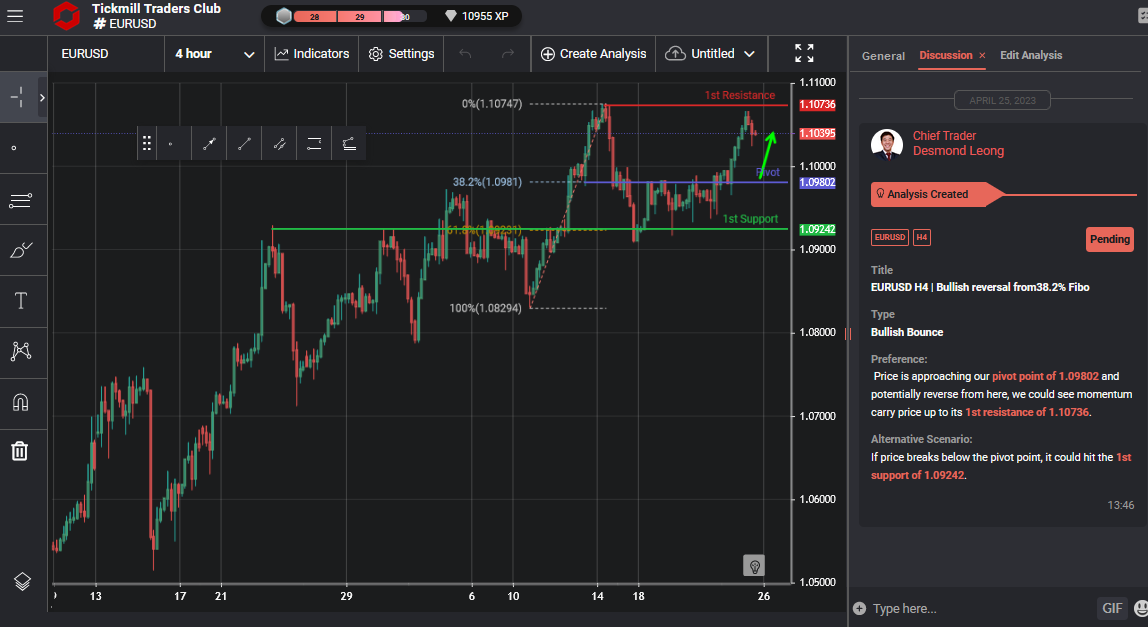Click the Pending status badge
Image resolution: width=1148 pixels, height=627 pixels.
[x=1109, y=240]
